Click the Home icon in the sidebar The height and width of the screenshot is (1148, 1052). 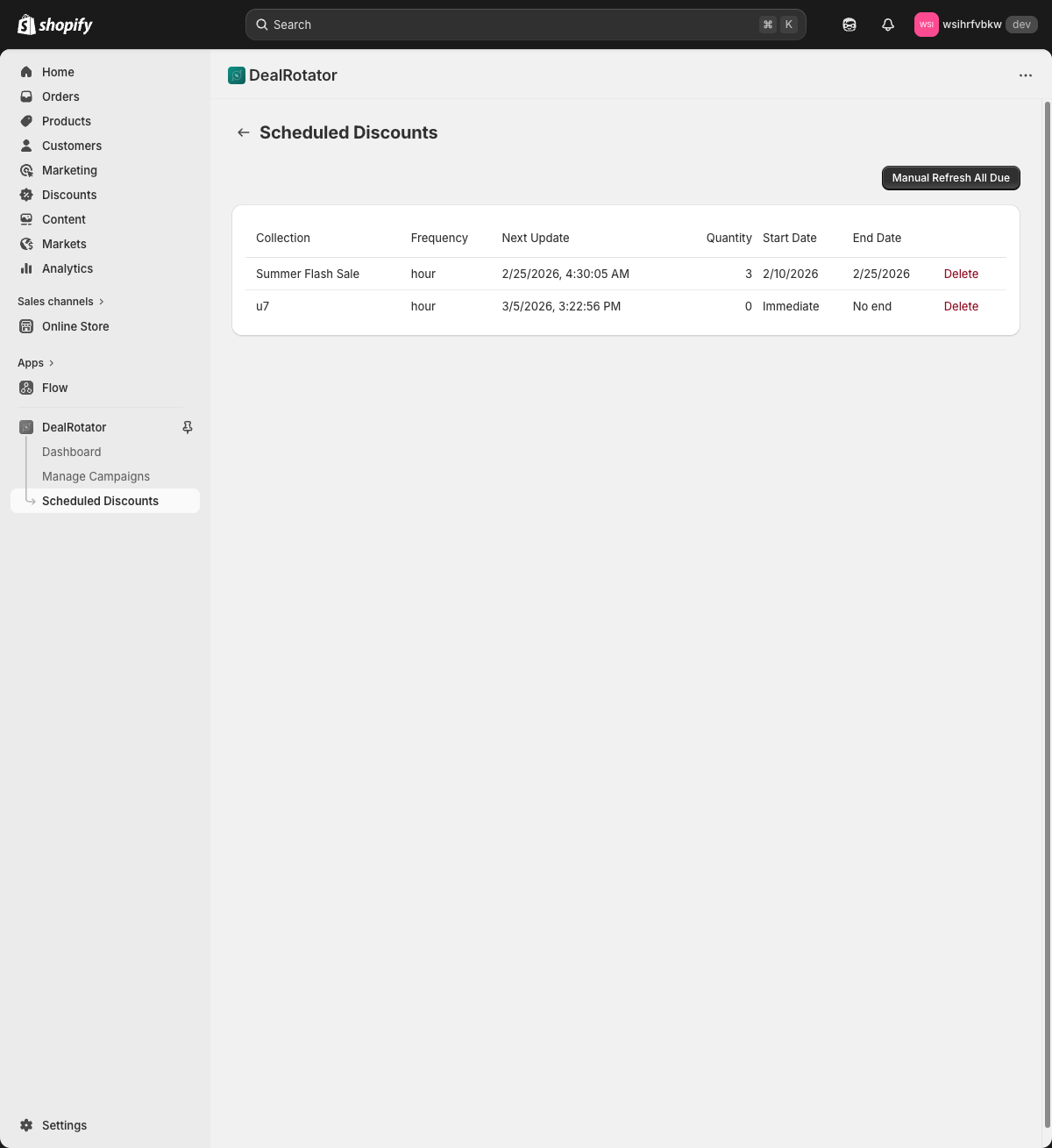[x=26, y=72]
